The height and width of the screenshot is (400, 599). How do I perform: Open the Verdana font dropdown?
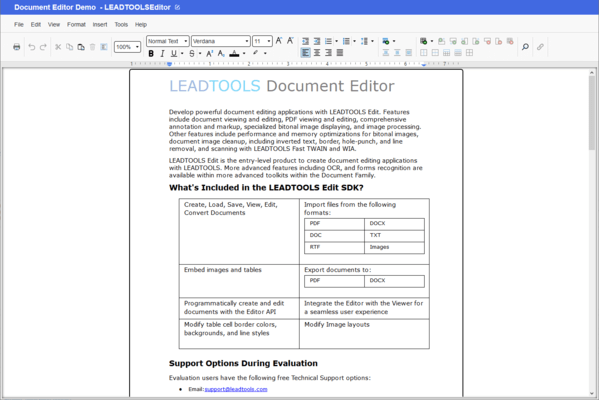(221, 41)
